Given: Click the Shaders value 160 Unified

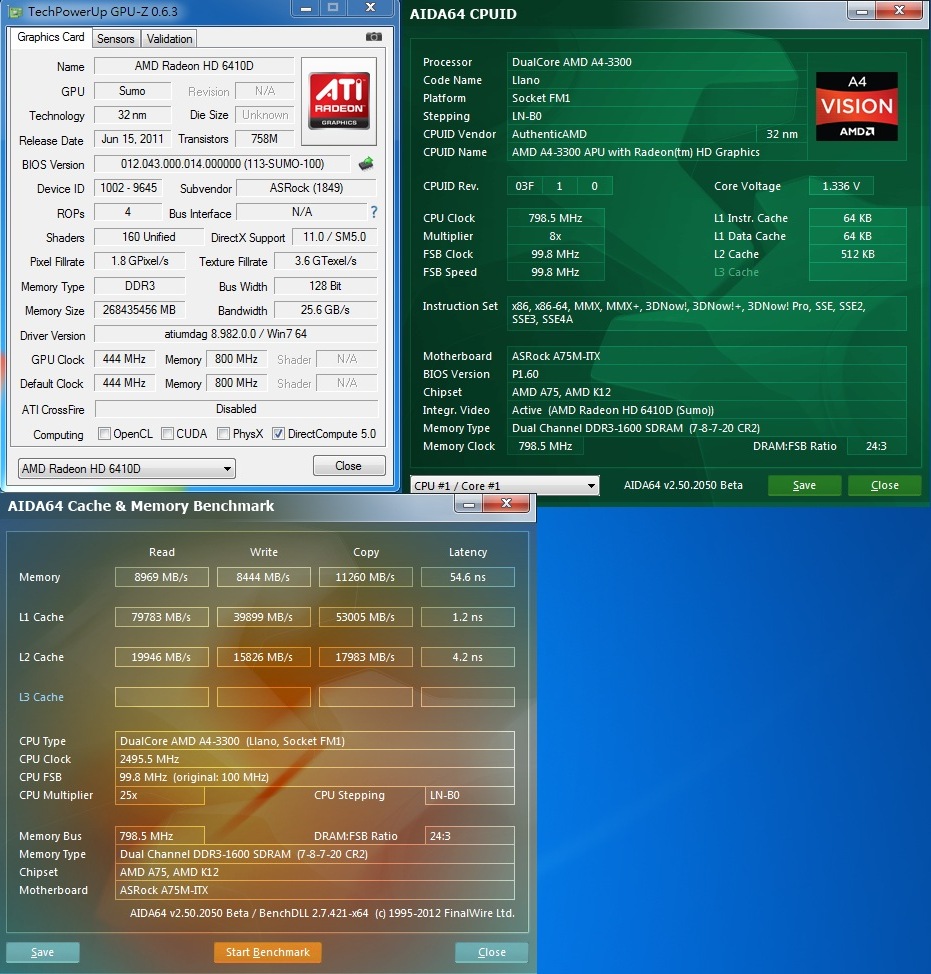Looking at the screenshot, I should coord(149,237).
